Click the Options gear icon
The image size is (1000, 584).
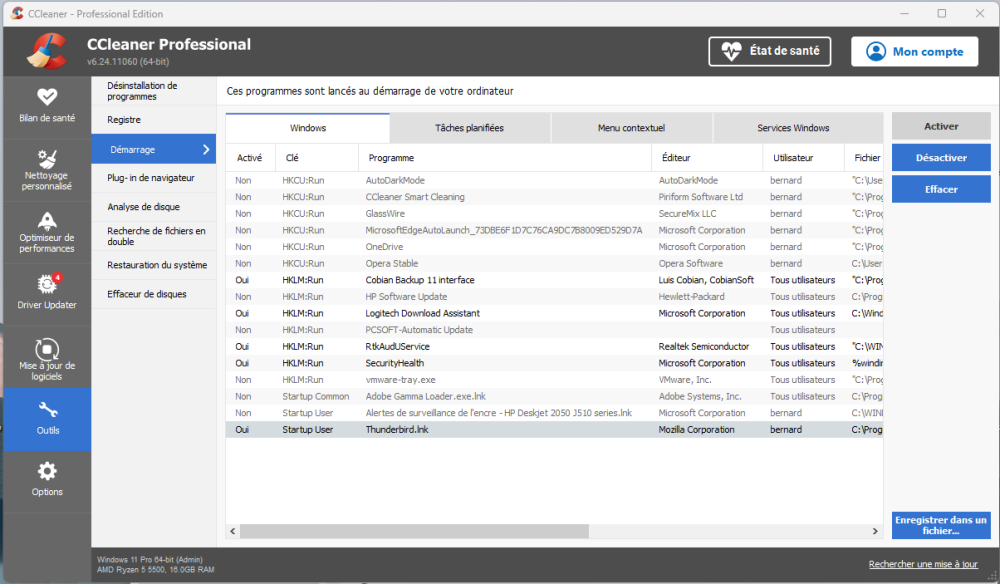coord(47,471)
